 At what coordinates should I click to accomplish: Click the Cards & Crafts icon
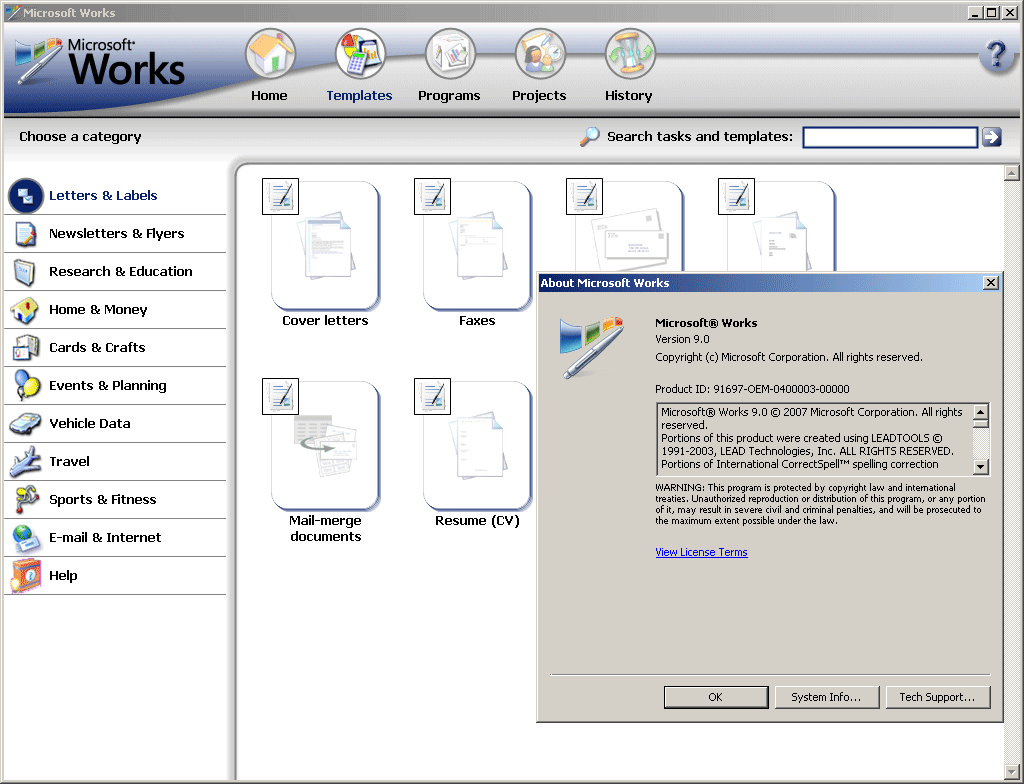click(25, 348)
